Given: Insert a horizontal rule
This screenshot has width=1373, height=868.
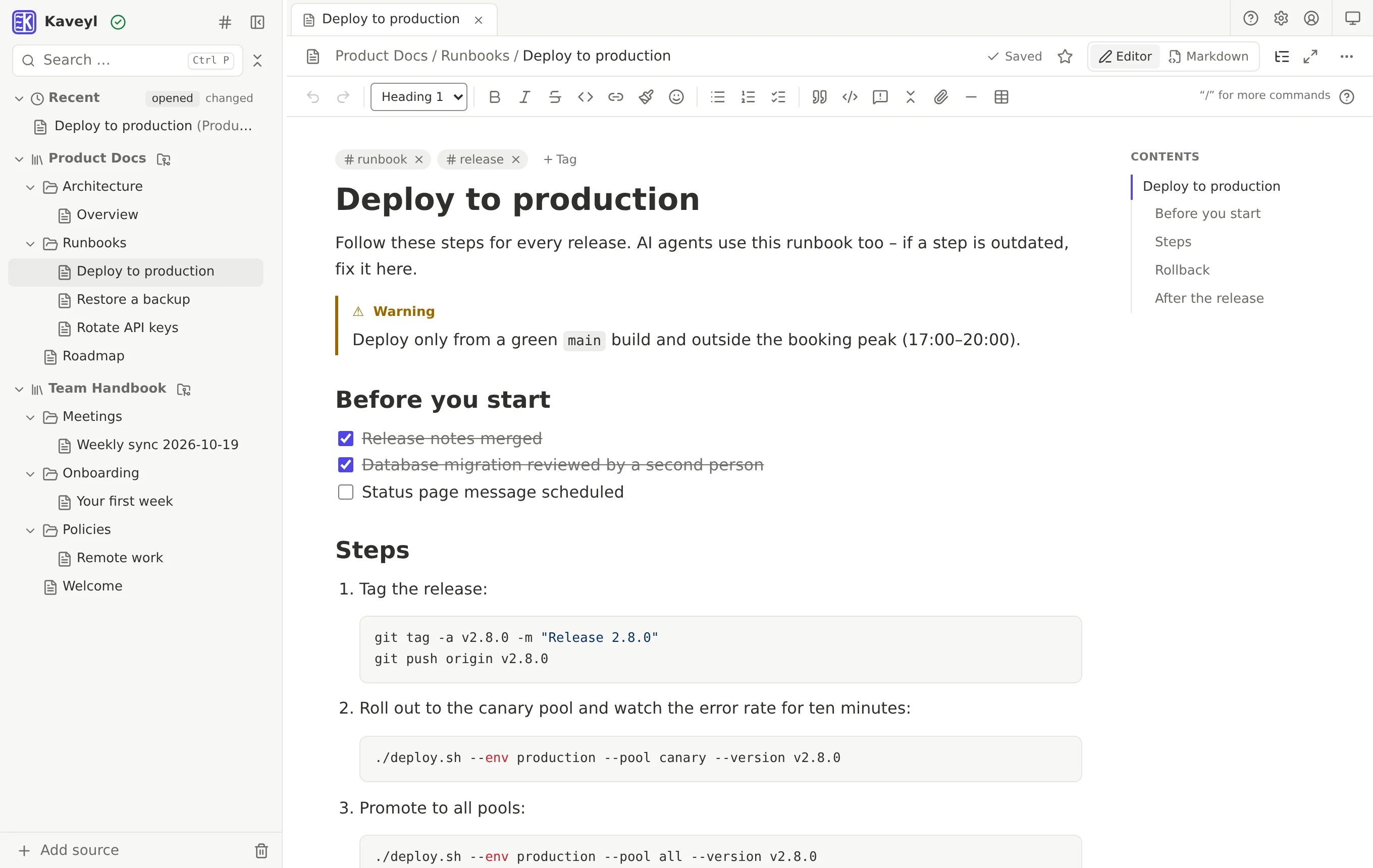Looking at the screenshot, I should coord(971,97).
